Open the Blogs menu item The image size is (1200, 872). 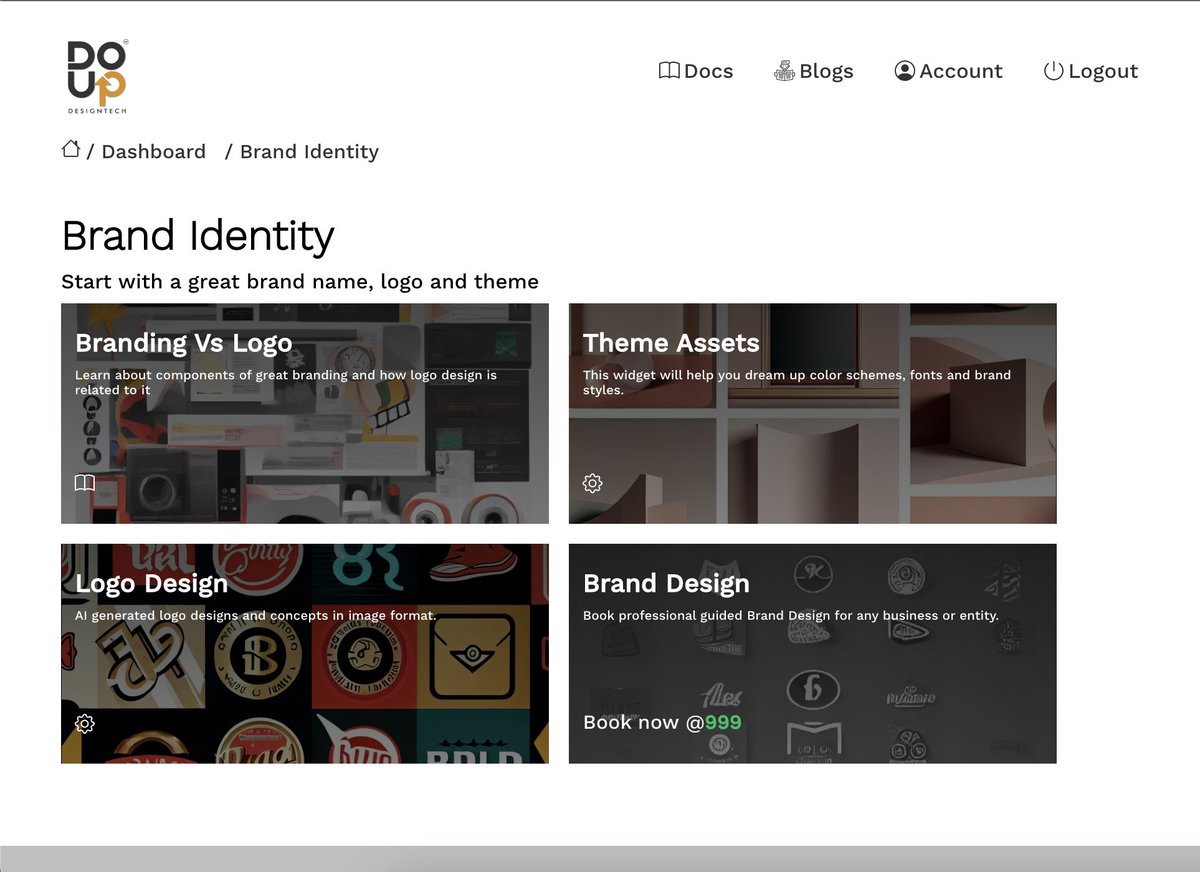(814, 71)
